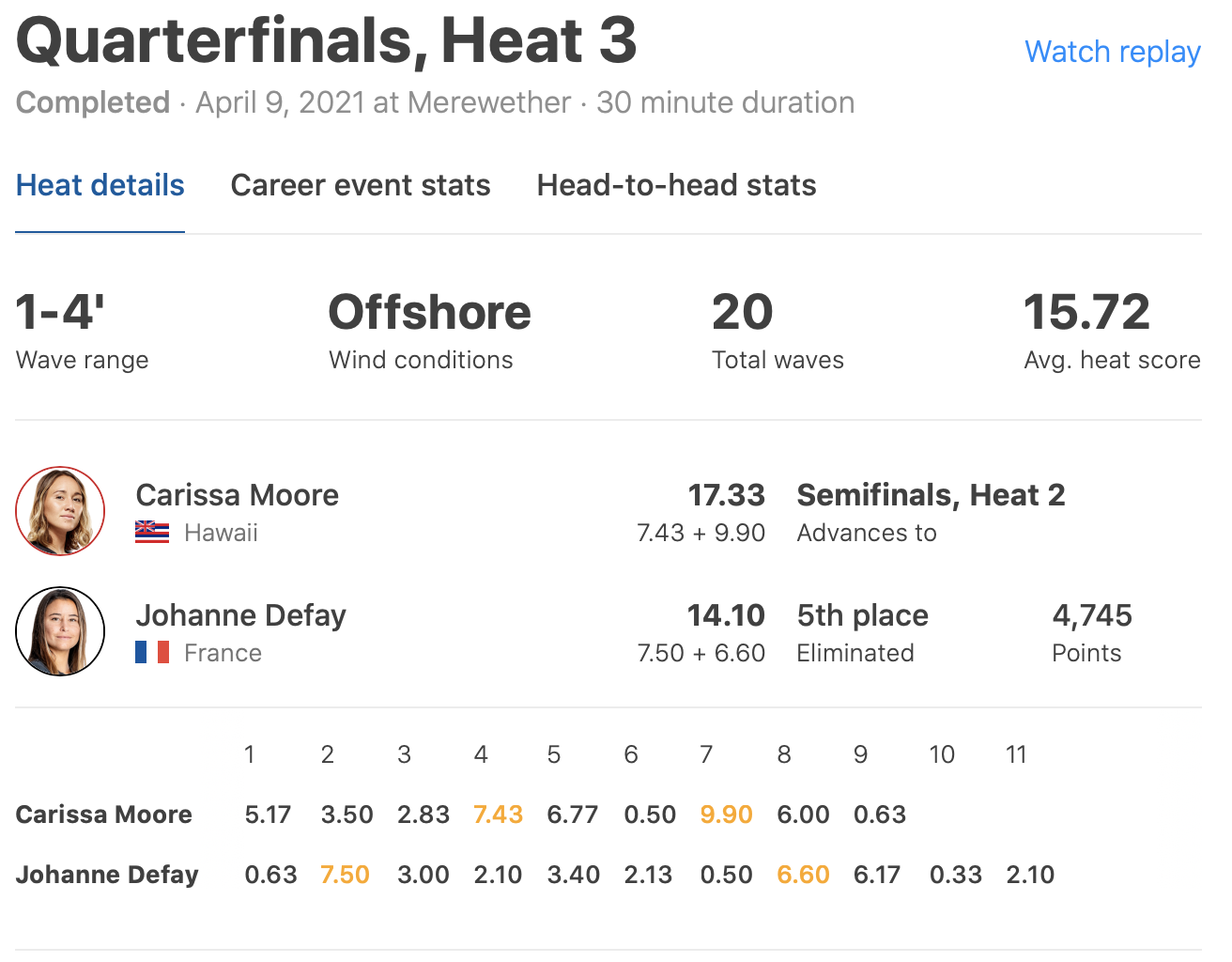Select the Heat details tab
Viewport: 1232px width, 962px height.
coord(100,185)
